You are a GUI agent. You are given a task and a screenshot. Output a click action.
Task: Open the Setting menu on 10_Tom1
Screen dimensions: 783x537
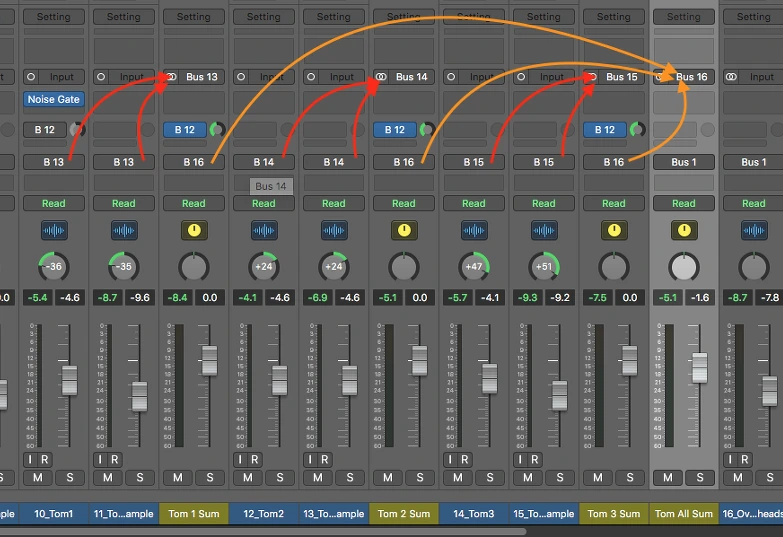click(x=54, y=16)
